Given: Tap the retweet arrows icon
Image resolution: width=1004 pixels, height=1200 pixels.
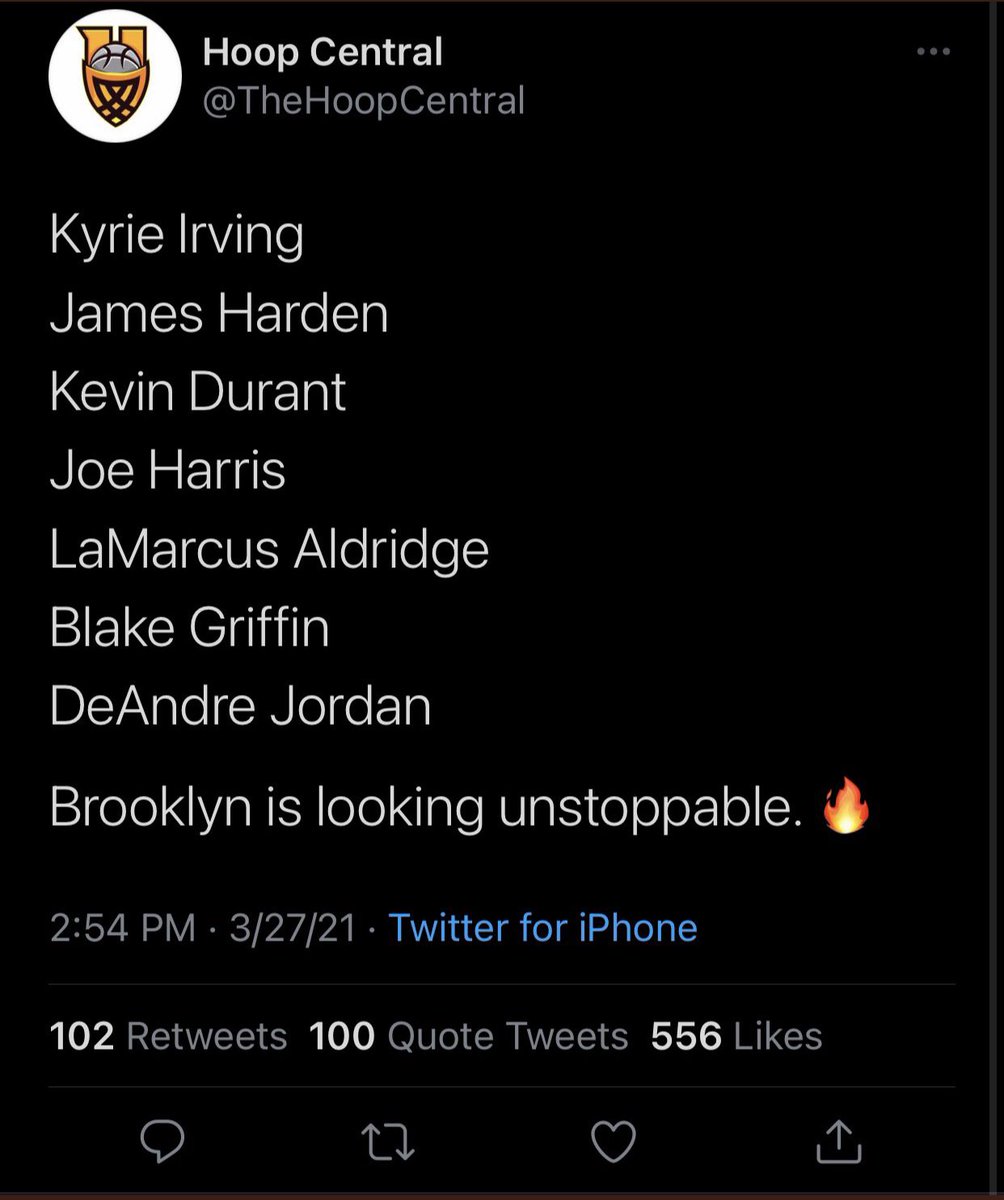Looking at the screenshot, I should [x=386, y=1142].
